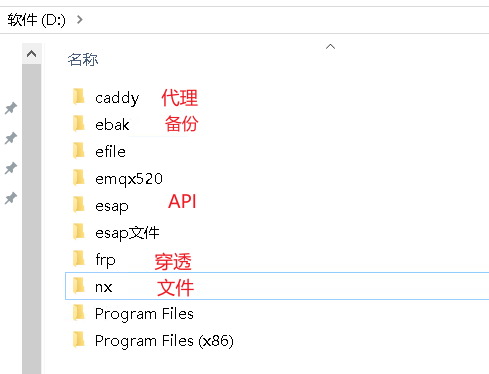This screenshot has height=374, width=489.
Task: Select the esap文件 folder name
Action: tap(127, 233)
